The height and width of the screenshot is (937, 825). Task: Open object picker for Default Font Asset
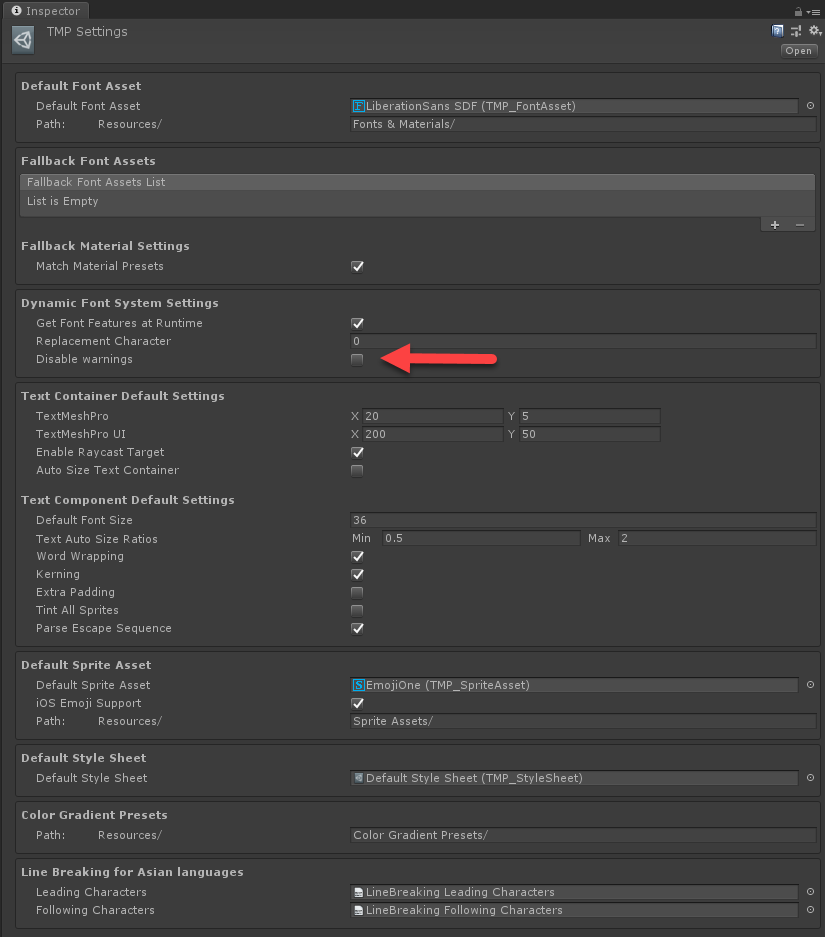(810, 106)
